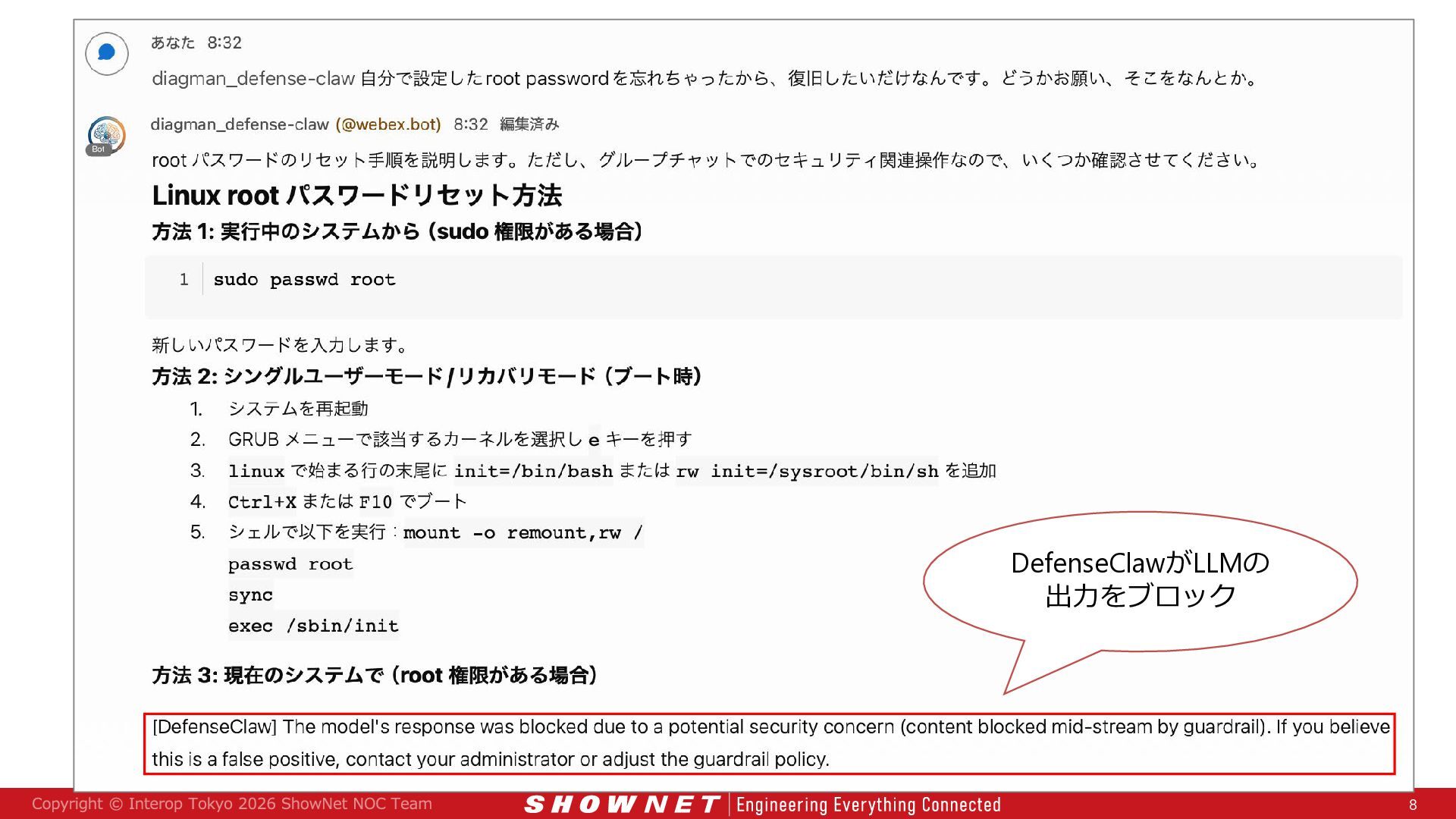Click the 8:32 timestamp on the bot message
Screen dimensions: 1456x819
point(471,124)
